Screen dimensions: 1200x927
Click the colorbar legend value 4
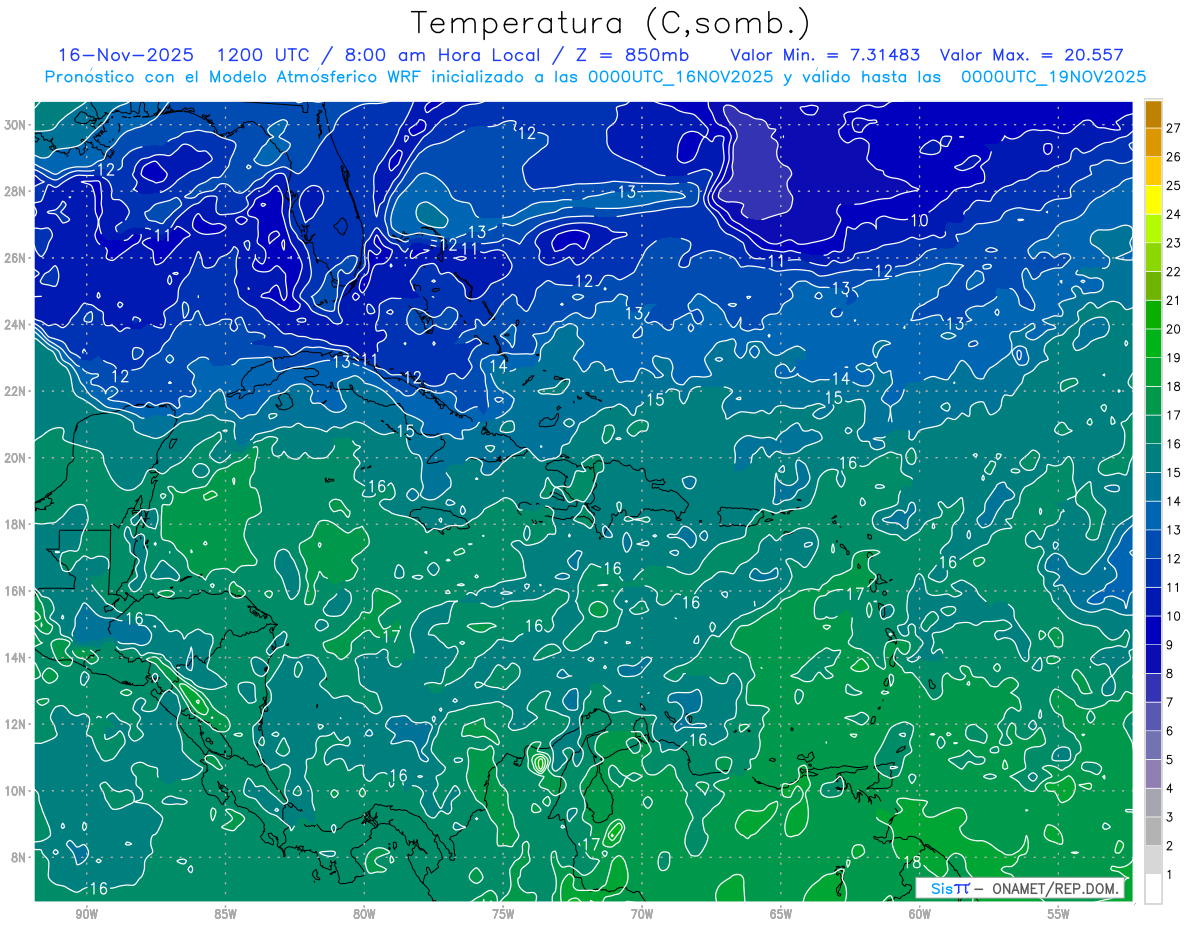click(x=1169, y=789)
